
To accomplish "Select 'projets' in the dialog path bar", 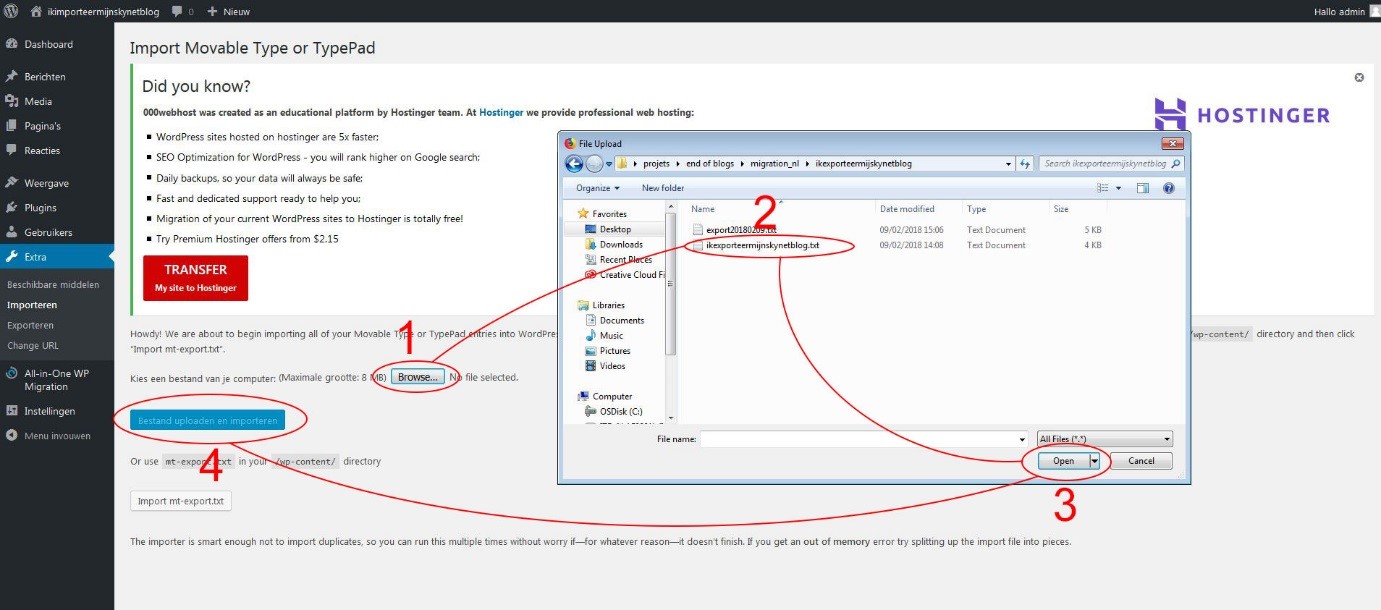I will click(657, 163).
